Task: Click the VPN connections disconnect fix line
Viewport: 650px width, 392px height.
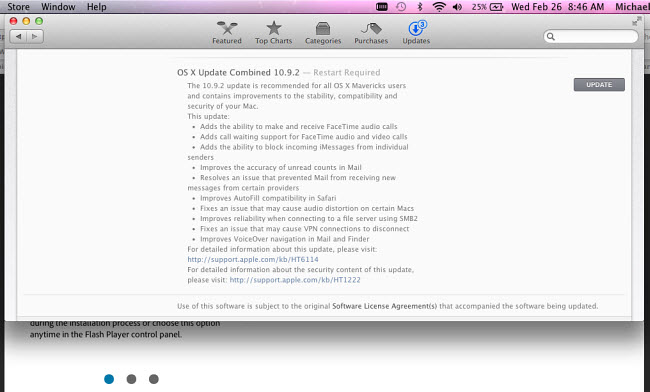Action: pyautogui.click(x=304, y=229)
